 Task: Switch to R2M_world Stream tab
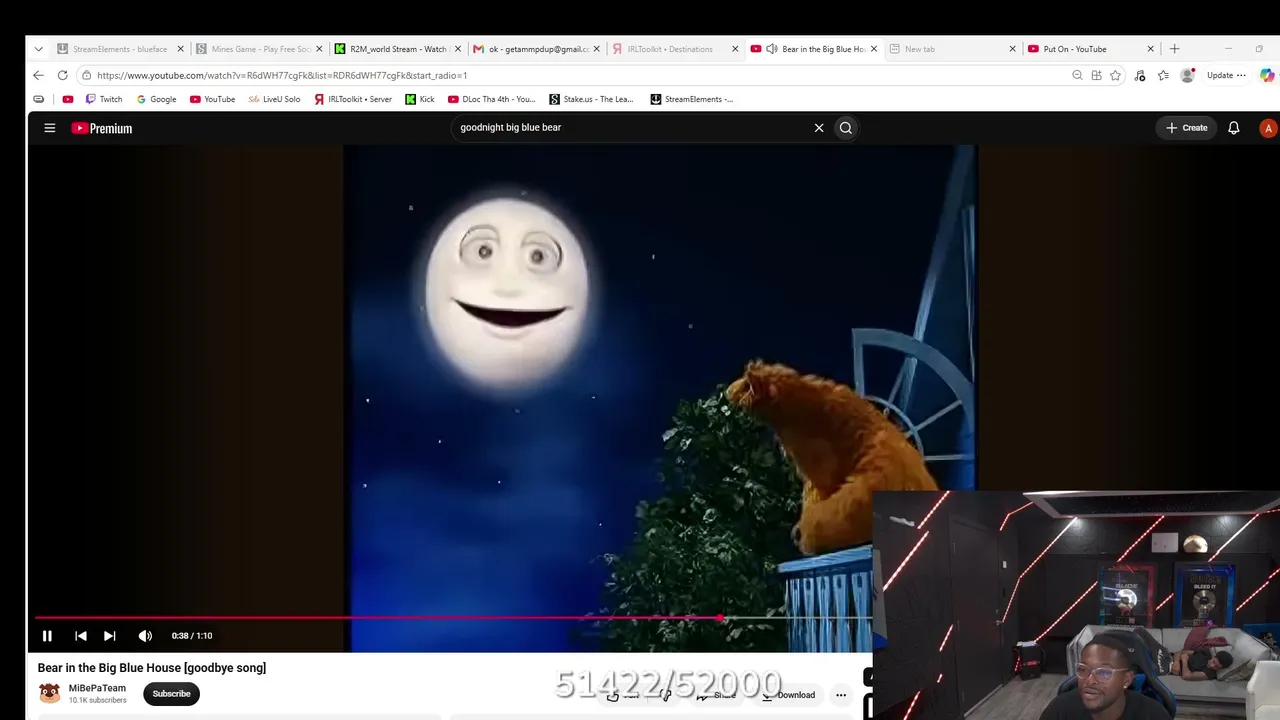[x=398, y=49]
